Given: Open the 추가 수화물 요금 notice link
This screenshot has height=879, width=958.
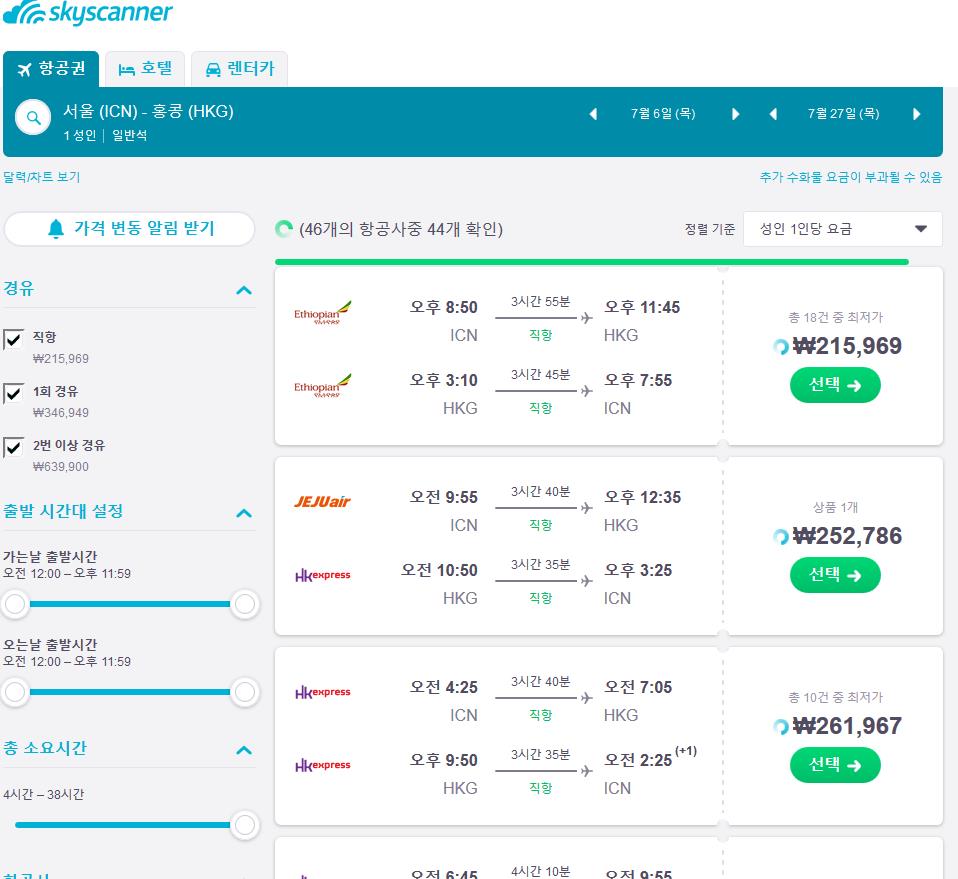Looking at the screenshot, I should pyautogui.click(x=850, y=177).
